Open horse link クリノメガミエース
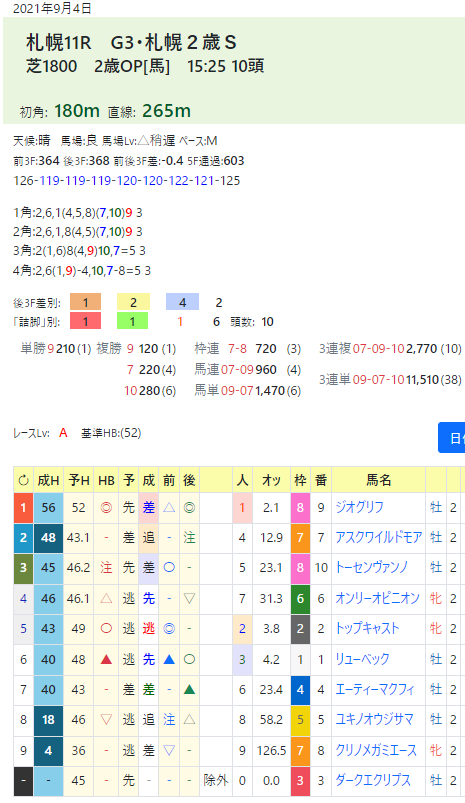The width and height of the screenshot is (465, 803). [x=376, y=750]
